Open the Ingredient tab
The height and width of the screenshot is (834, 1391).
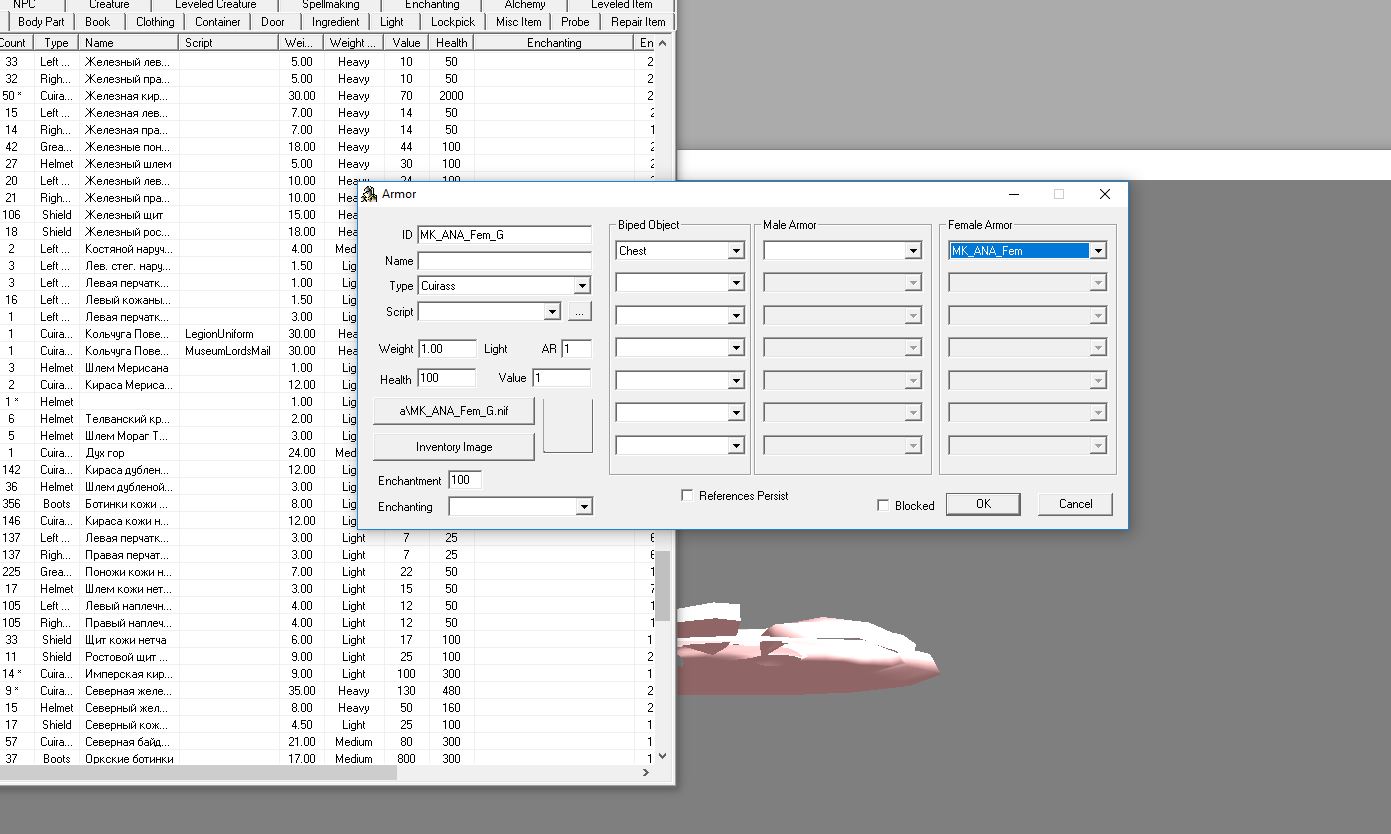coord(335,21)
